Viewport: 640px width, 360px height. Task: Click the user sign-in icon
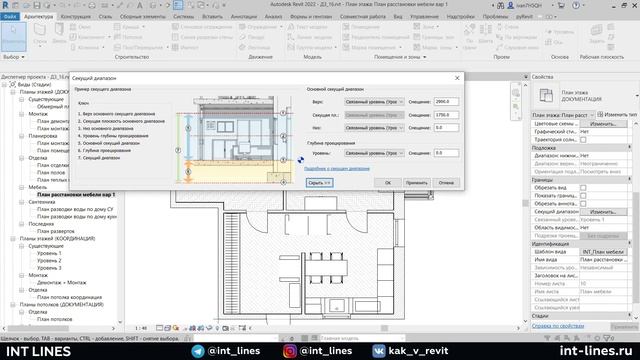[x=511, y=6]
